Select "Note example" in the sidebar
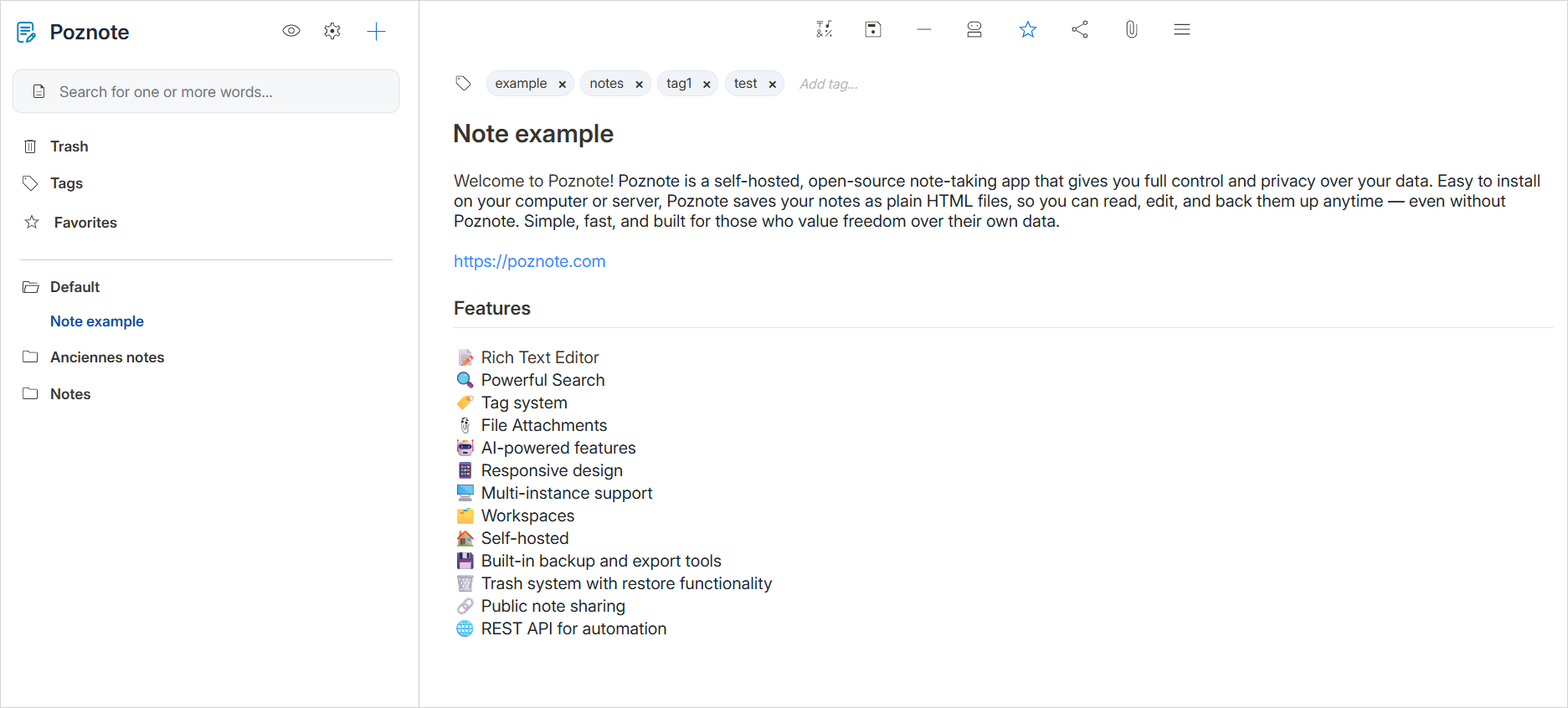Viewport: 1568px width, 708px height. 97,321
